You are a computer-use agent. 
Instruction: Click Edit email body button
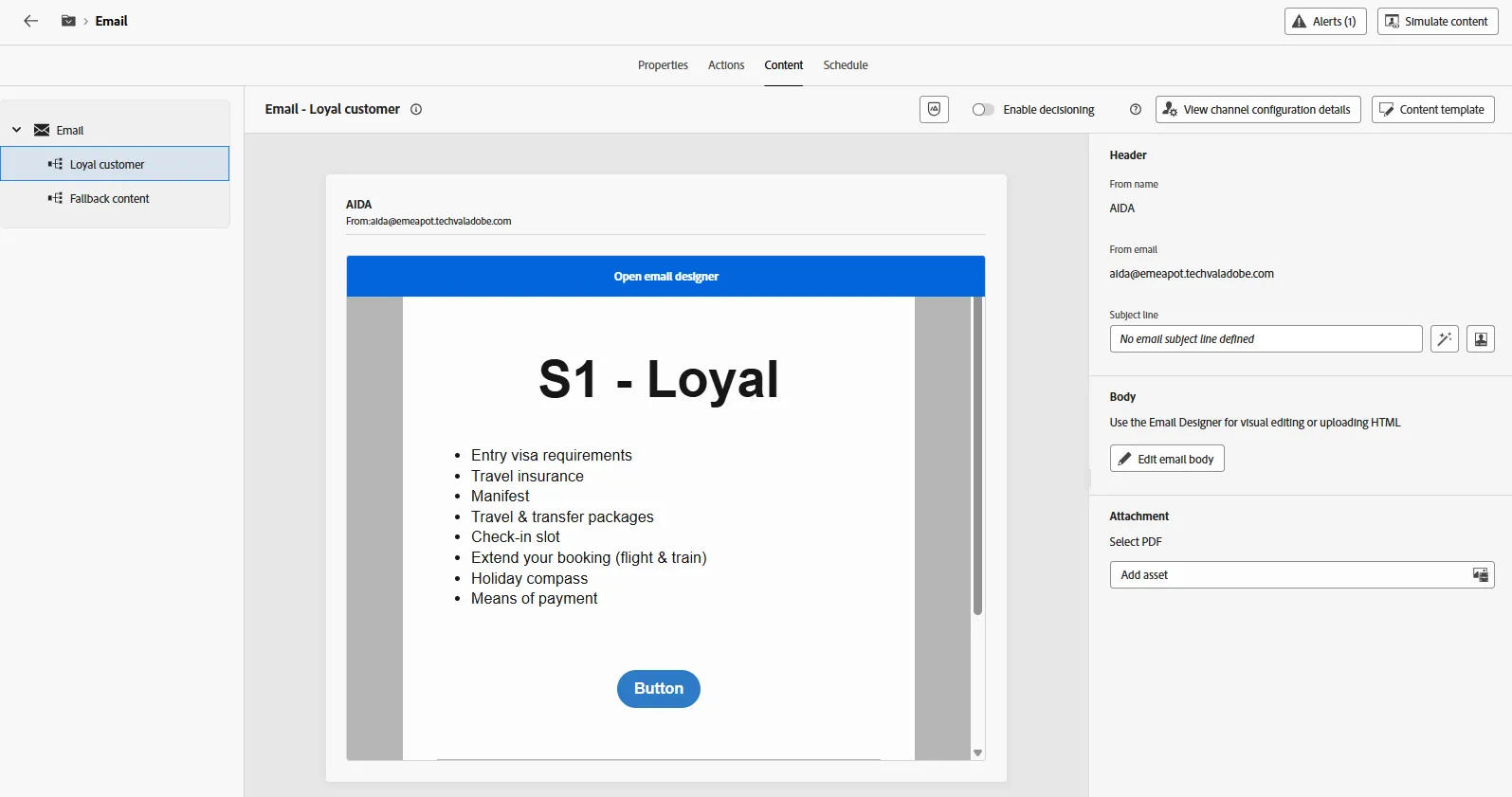tap(1167, 459)
